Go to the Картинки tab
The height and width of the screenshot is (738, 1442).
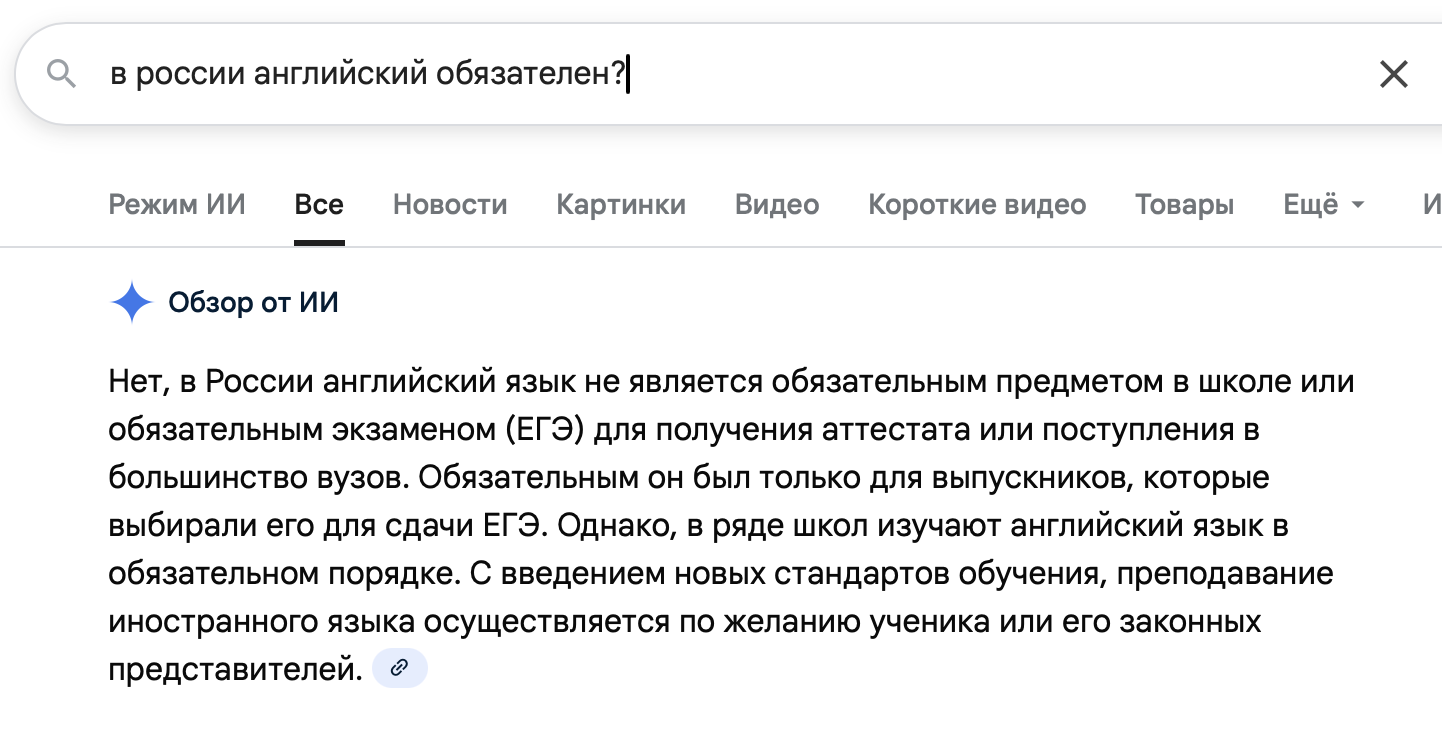coord(621,205)
